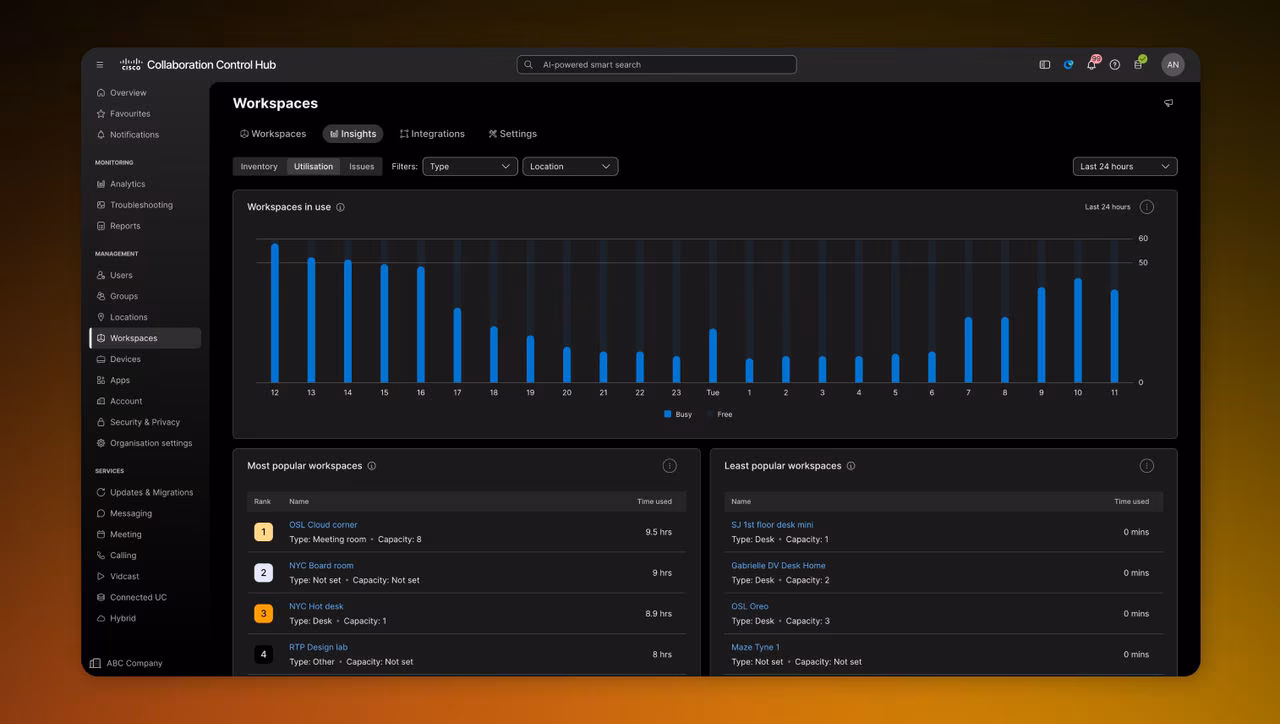Image resolution: width=1280 pixels, height=724 pixels.
Task: Switch to the Integrations tab
Action: click(x=432, y=134)
